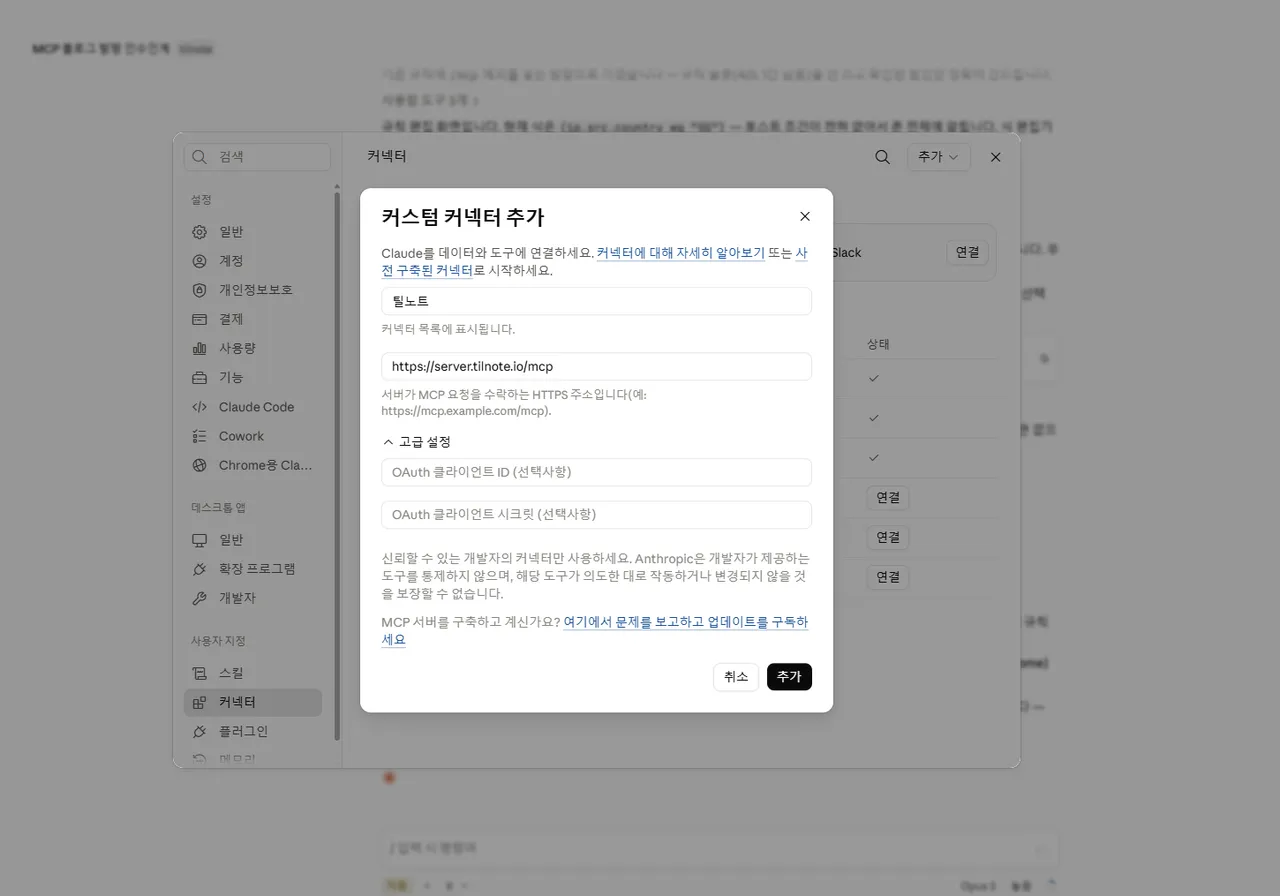
Task: Follow the 커넥터에 대해 자세히 알아보기 link
Action: click(x=681, y=253)
